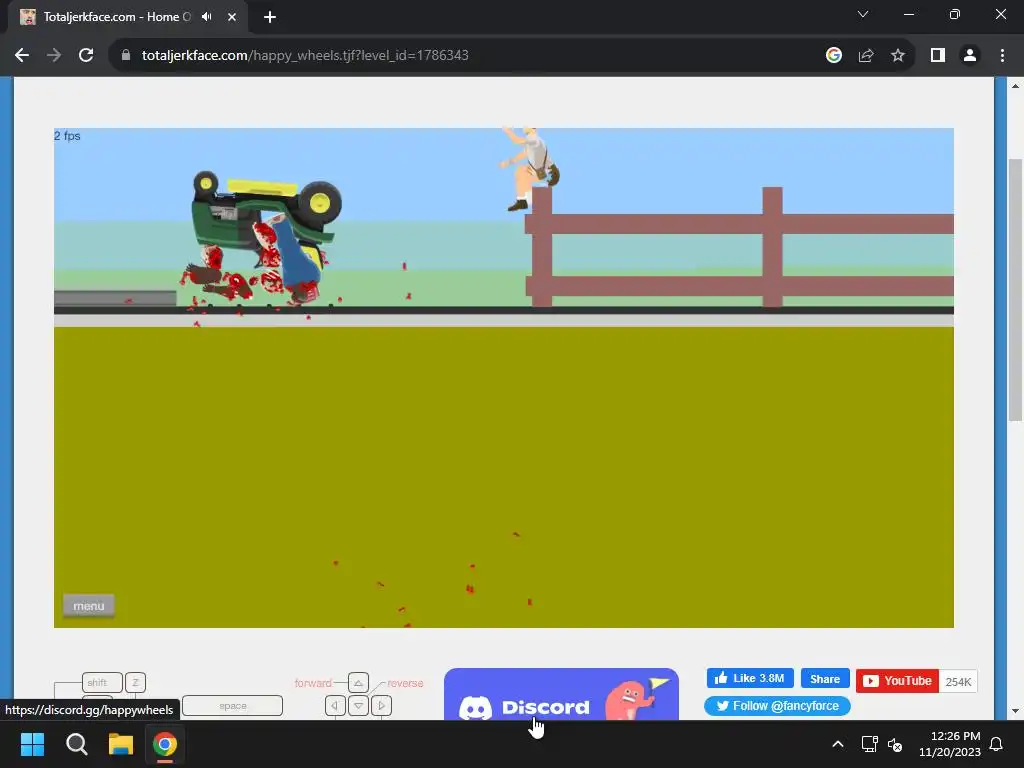Click the up arrow key diagram
Image resolution: width=1024 pixels, height=768 pixels.
358,683
